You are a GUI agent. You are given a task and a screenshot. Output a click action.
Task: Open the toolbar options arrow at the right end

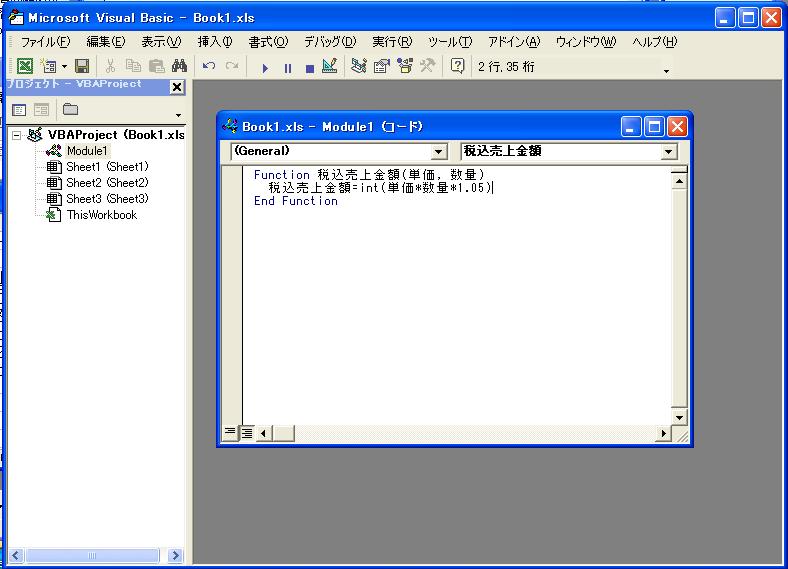pyautogui.click(x=666, y=71)
